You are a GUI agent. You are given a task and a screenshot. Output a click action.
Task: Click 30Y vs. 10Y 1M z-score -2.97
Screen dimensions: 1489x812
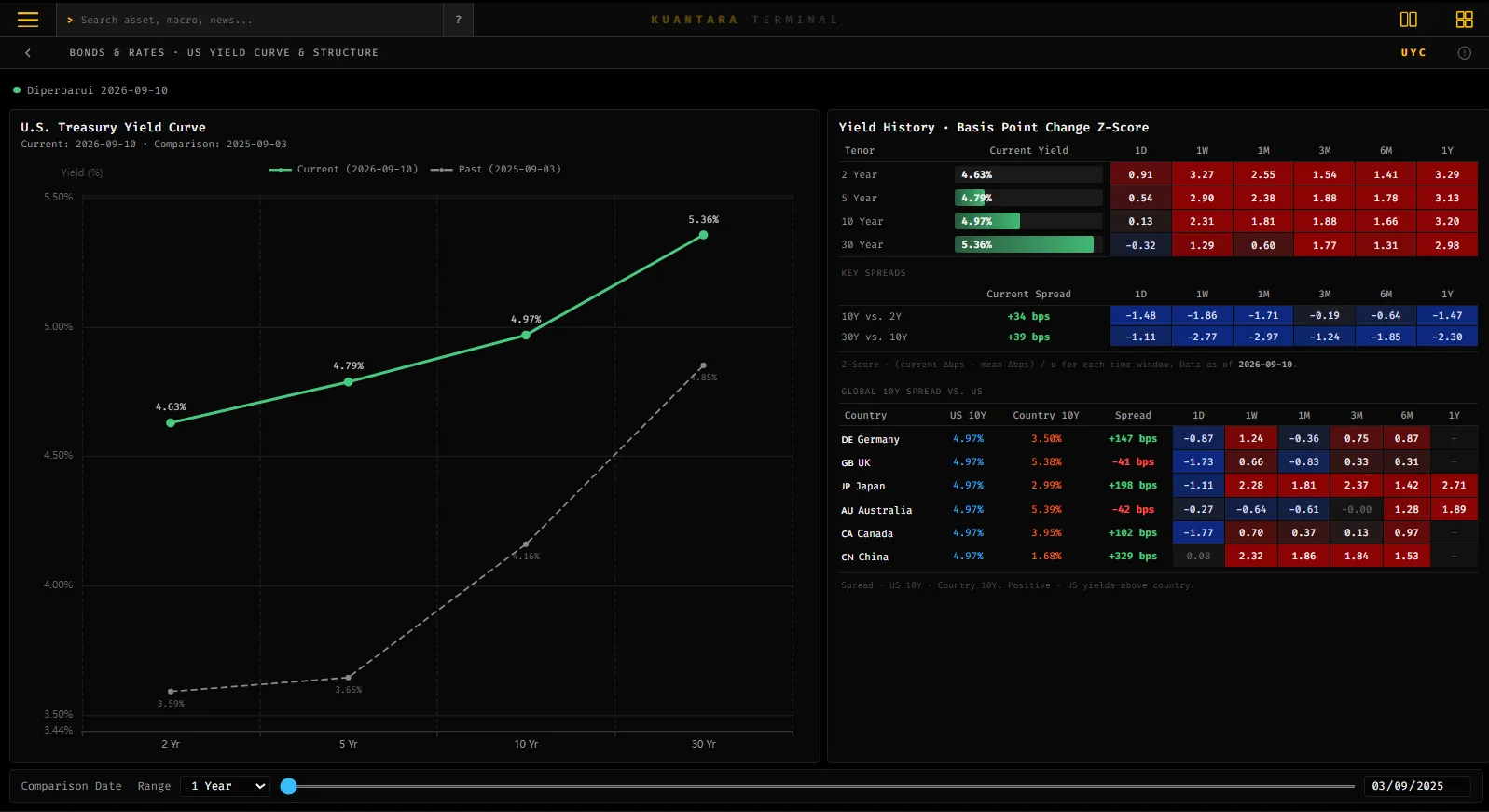coord(1263,337)
